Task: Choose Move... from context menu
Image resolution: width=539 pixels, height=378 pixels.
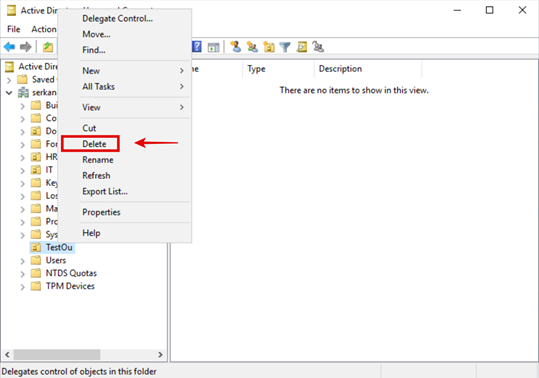Action: pyautogui.click(x=125, y=34)
